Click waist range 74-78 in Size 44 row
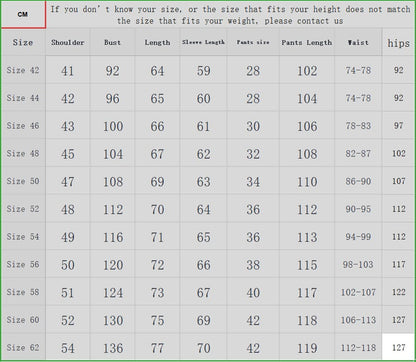The height and width of the screenshot is (362, 416). [358, 98]
